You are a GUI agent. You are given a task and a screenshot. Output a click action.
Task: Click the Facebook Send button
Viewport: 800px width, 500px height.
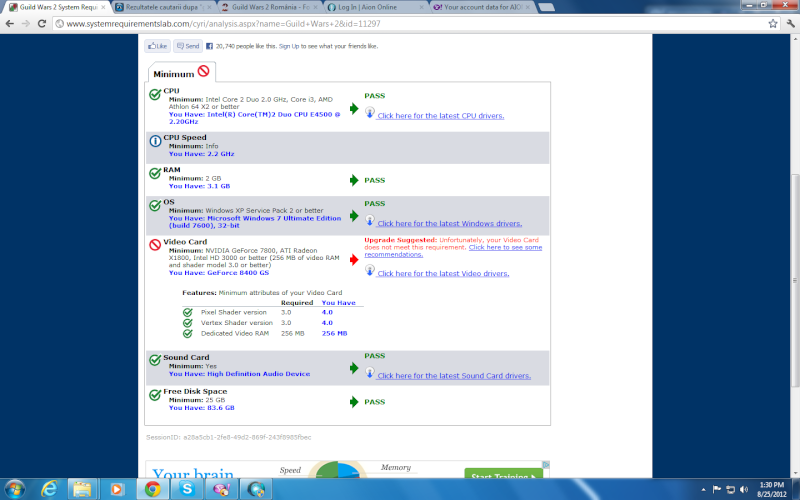click(188, 46)
